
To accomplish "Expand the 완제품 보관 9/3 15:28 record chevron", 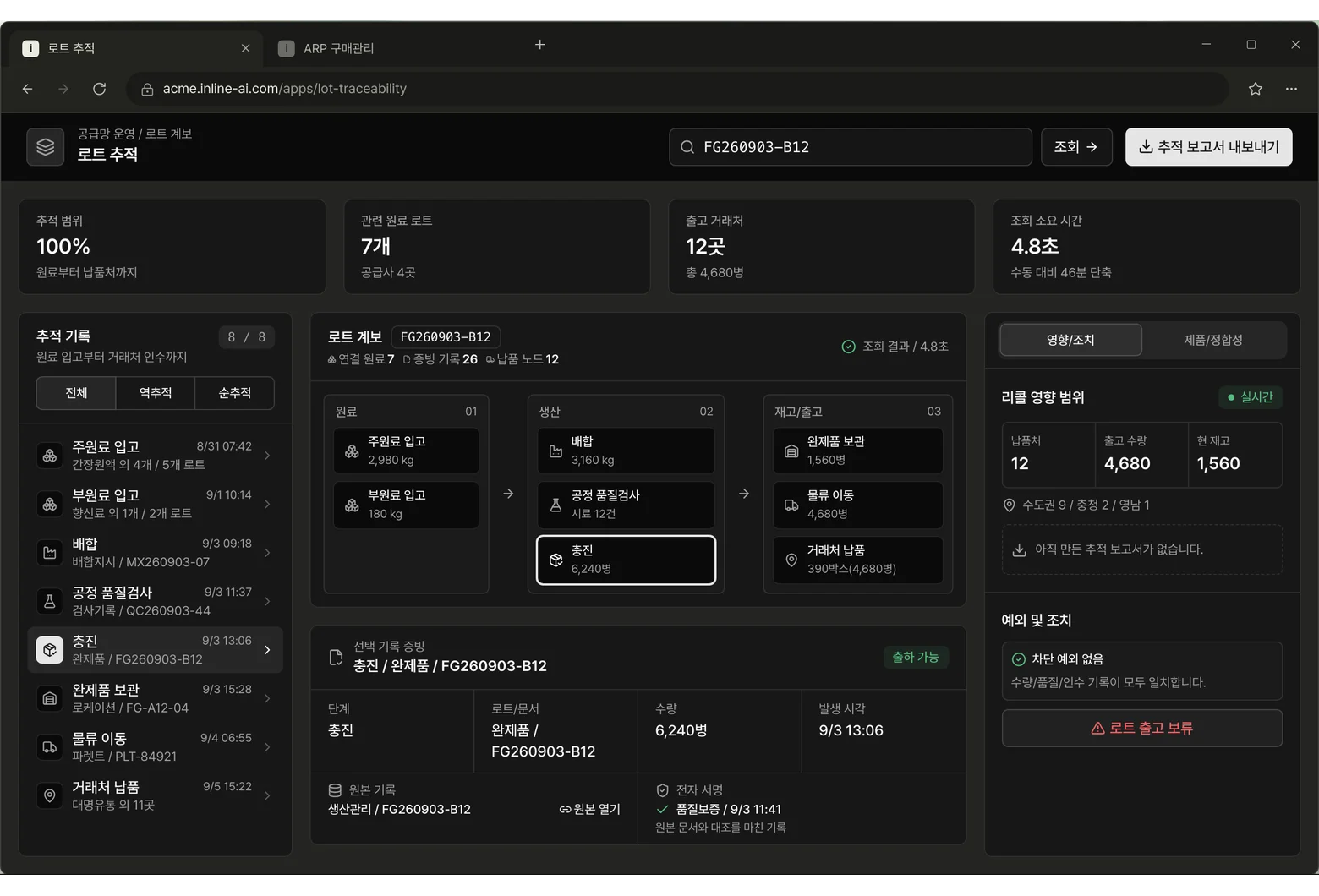I will pyautogui.click(x=267, y=698).
